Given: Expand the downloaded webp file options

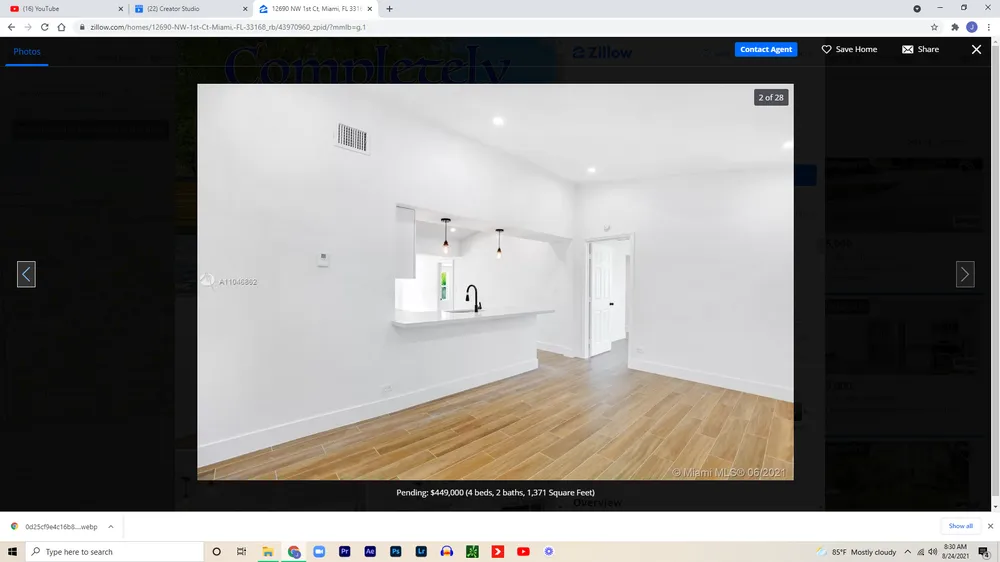Looking at the screenshot, I should (x=110, y=526).
